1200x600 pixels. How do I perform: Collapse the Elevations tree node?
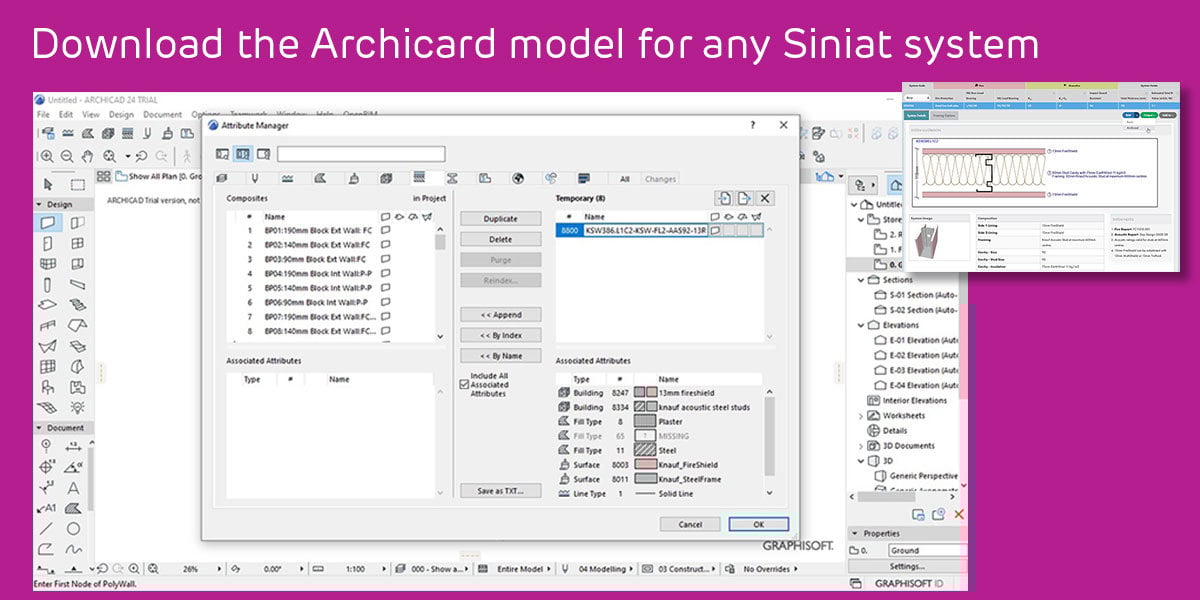(861, 325)
